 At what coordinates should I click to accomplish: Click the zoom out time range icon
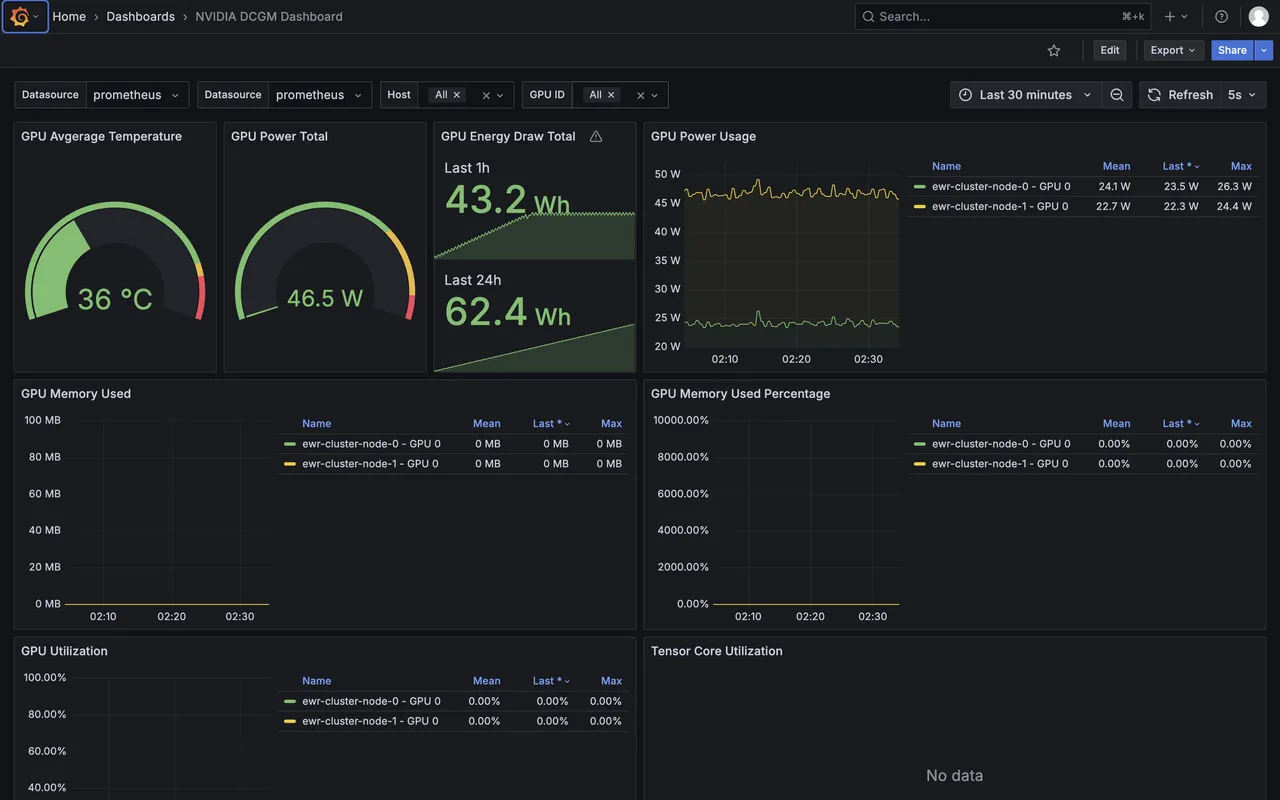(x=1117, y=95)
